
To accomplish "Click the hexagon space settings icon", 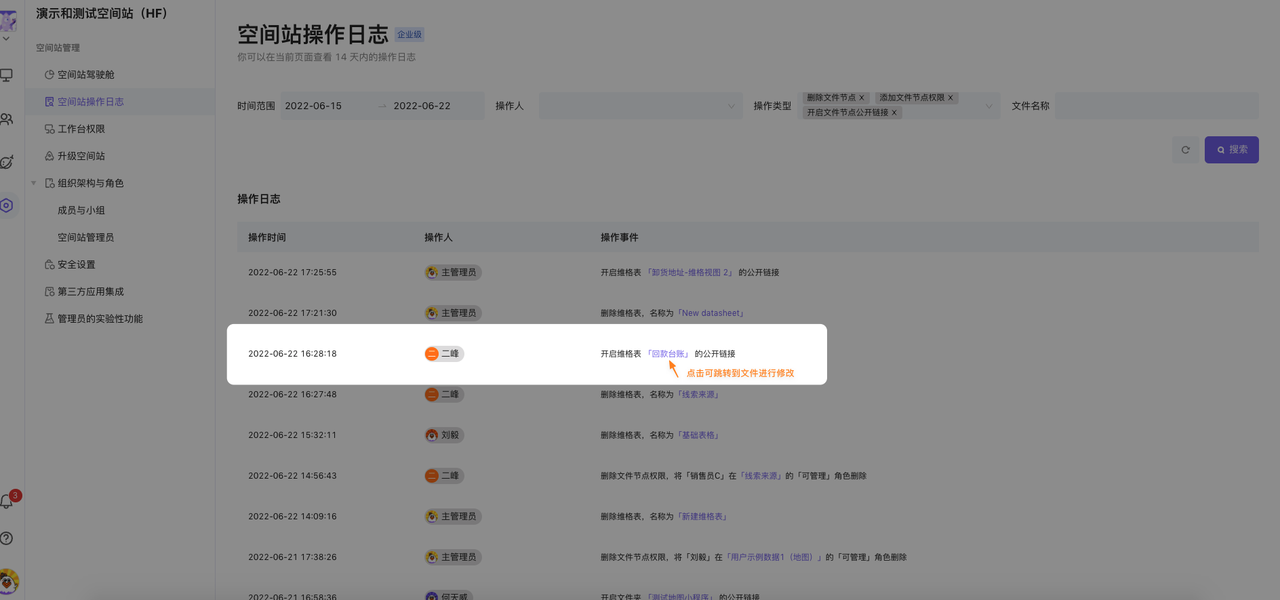I will pos(6,205).
